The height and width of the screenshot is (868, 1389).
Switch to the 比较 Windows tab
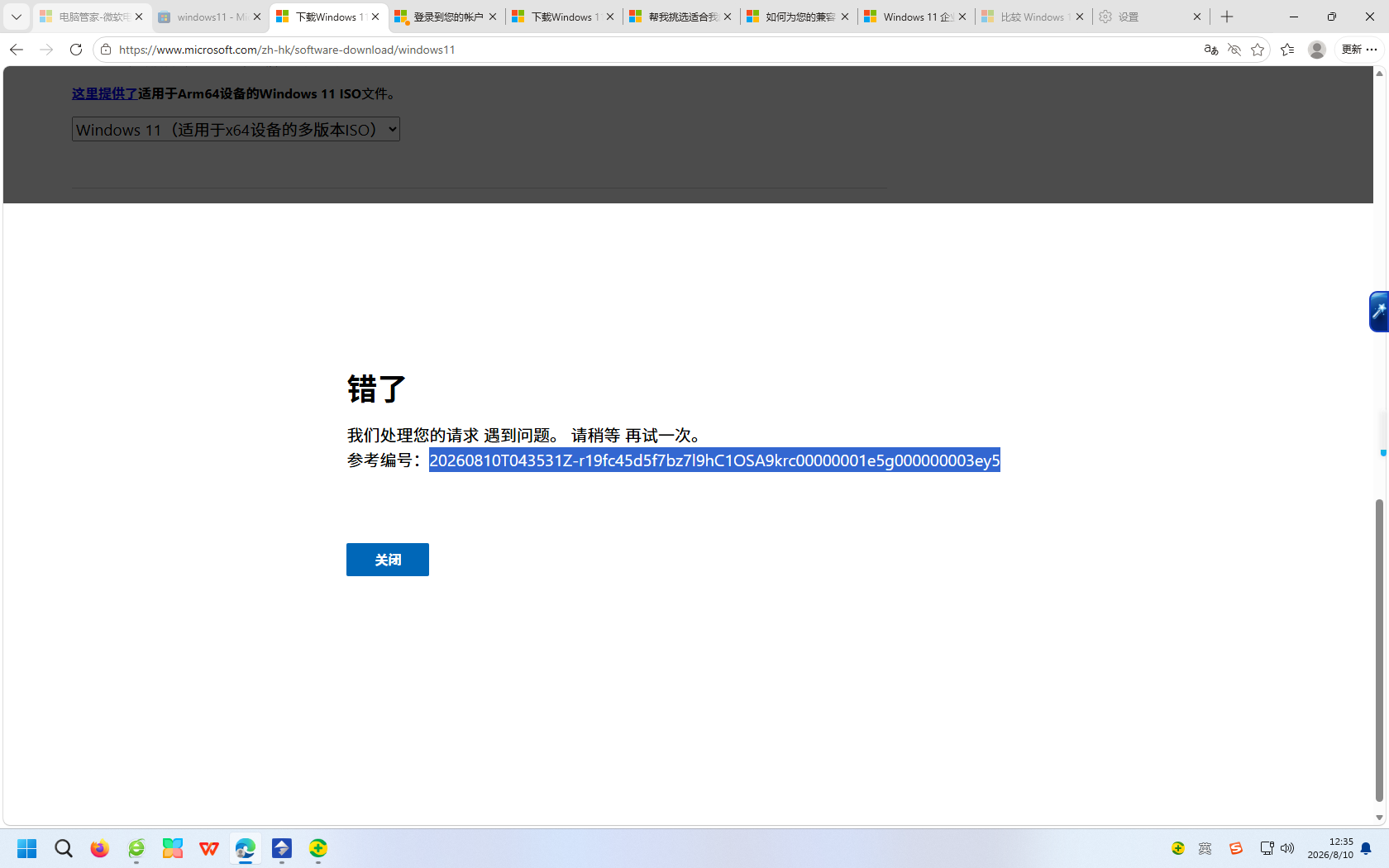click(1033, 17)
